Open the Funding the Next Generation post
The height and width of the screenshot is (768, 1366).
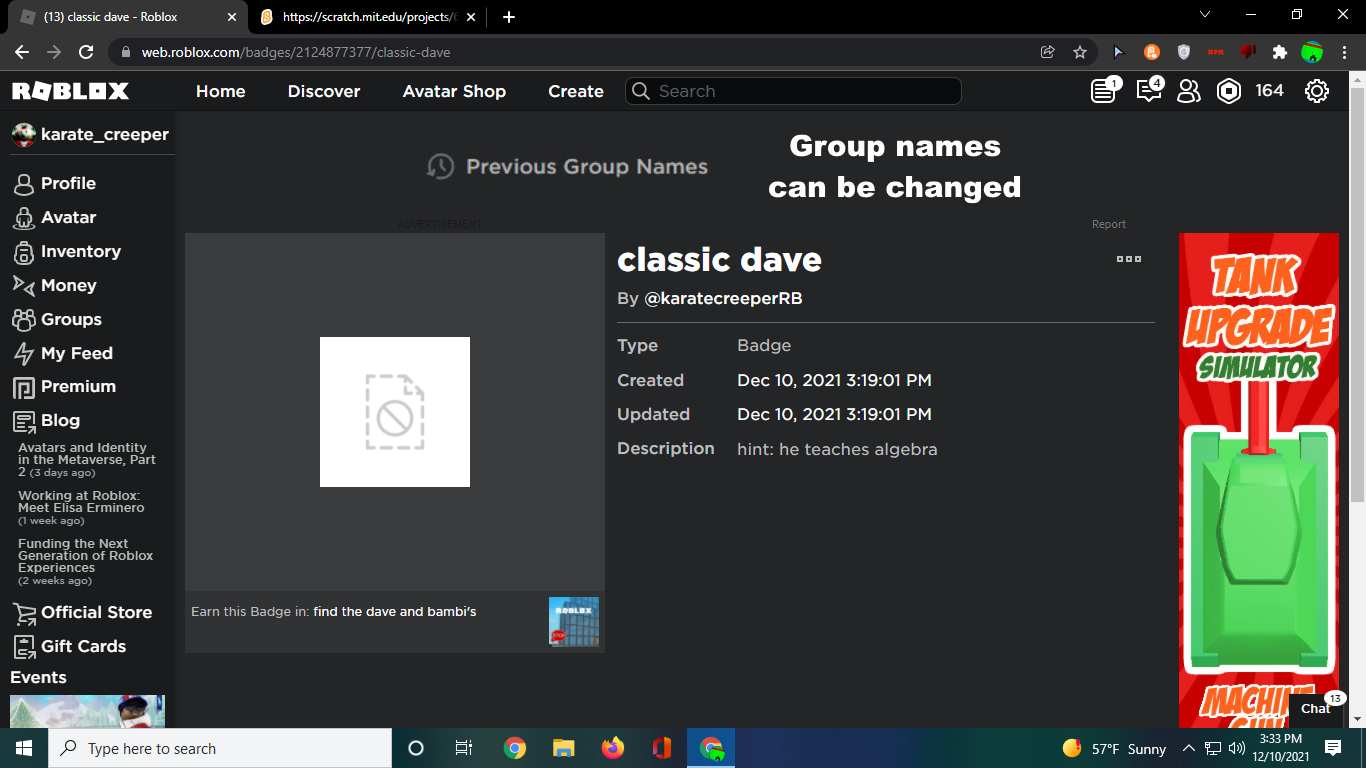(x=86, y=562)
